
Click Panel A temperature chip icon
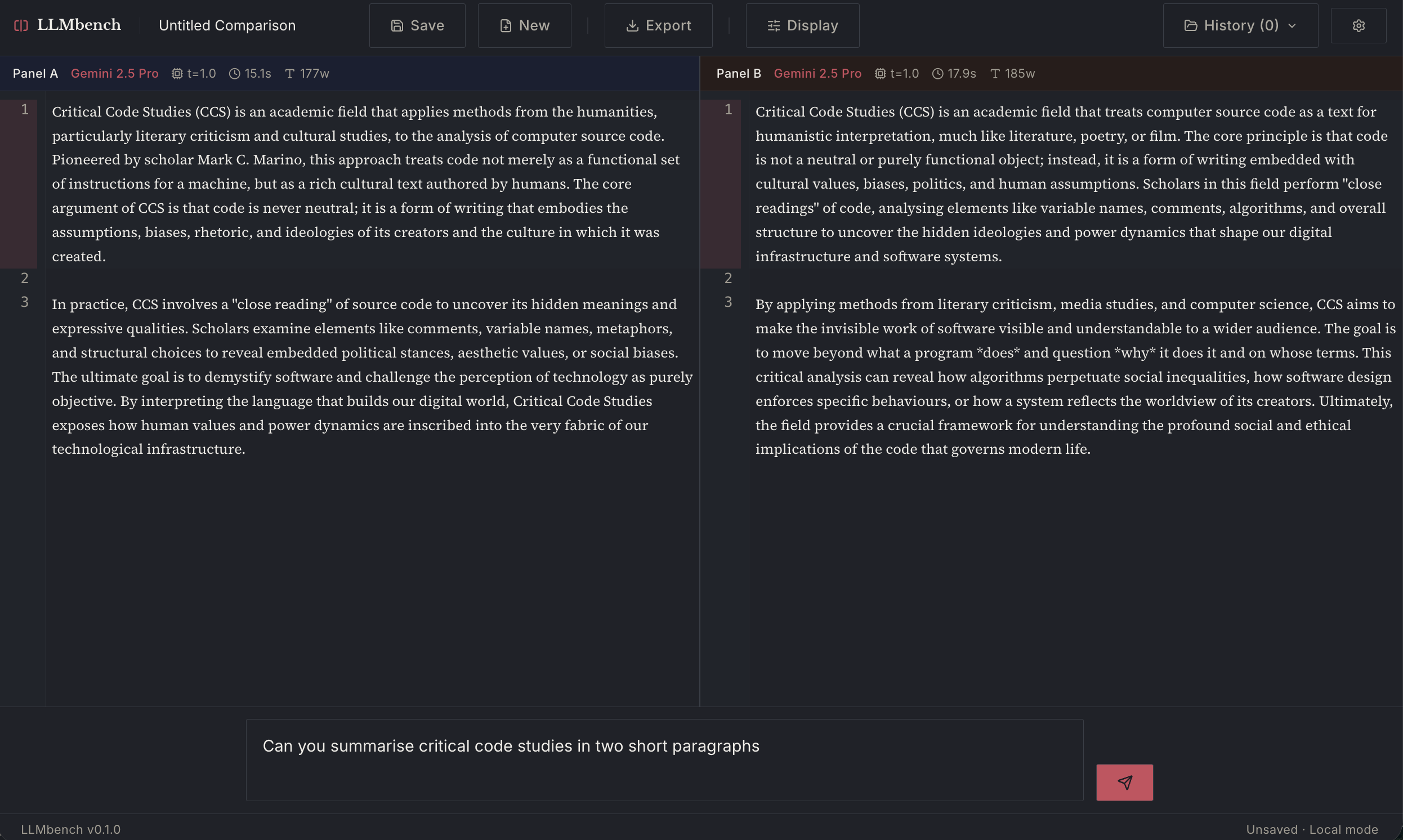tap(177, 74)
